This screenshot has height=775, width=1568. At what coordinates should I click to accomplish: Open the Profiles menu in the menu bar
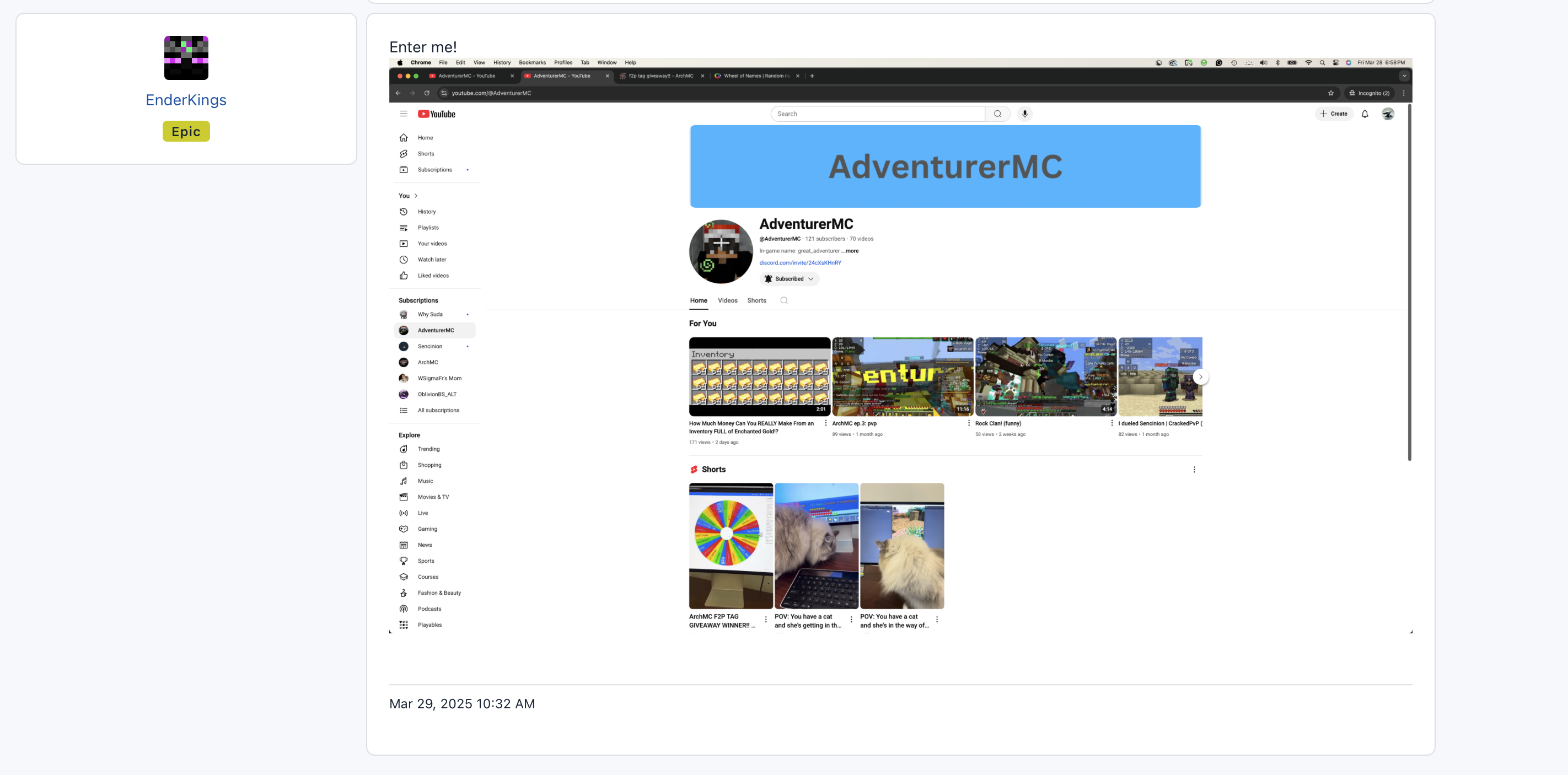(x=563, y=63)
